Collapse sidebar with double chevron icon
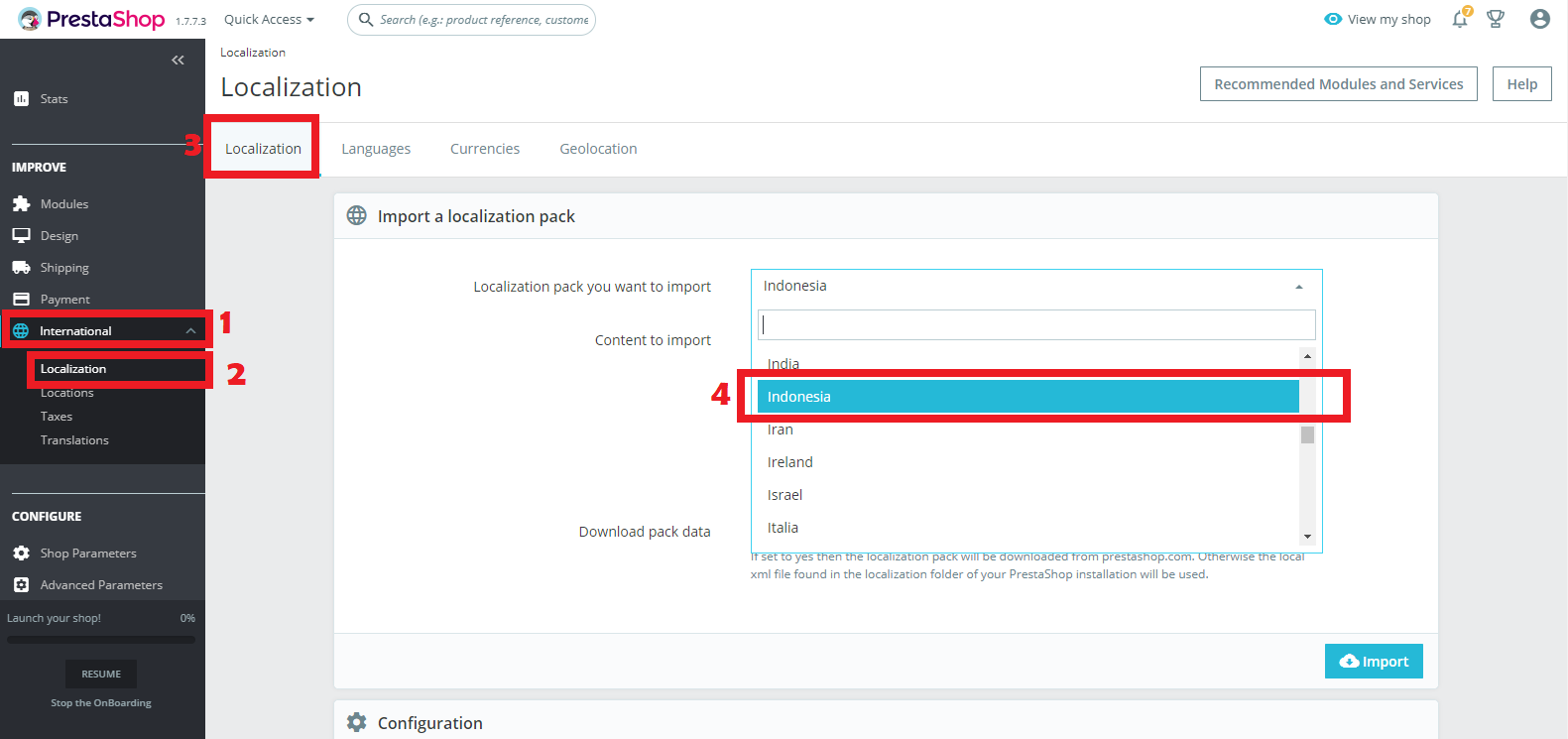 pyautogui.click(x=178, y=61)
